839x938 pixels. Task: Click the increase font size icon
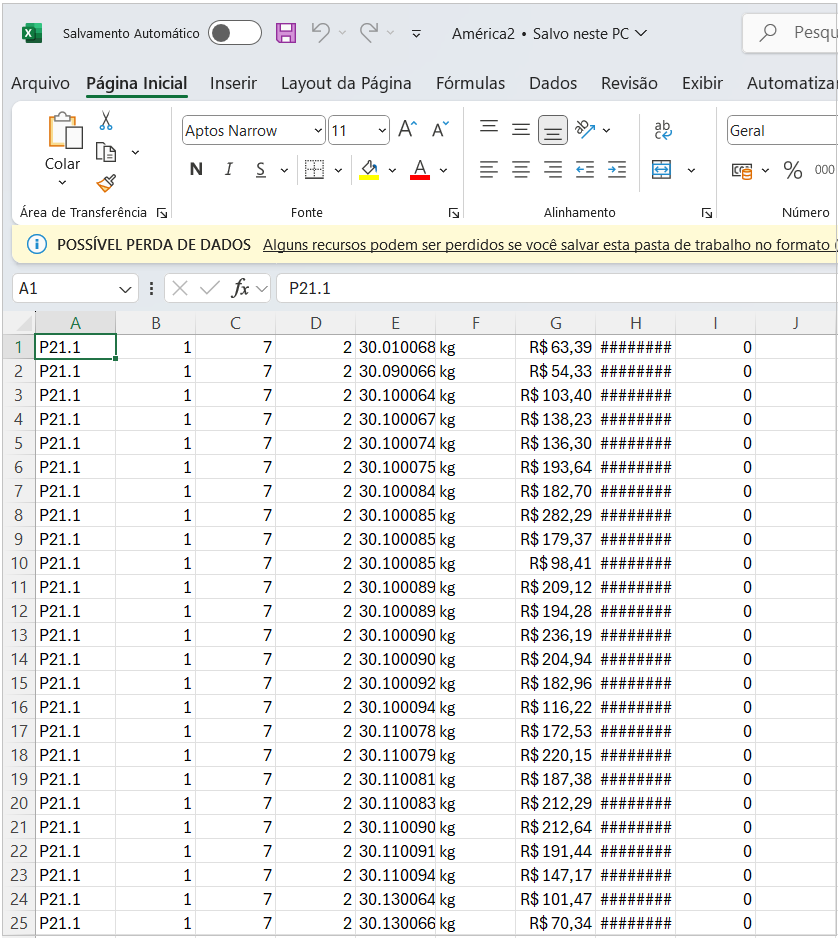point(407,130)
